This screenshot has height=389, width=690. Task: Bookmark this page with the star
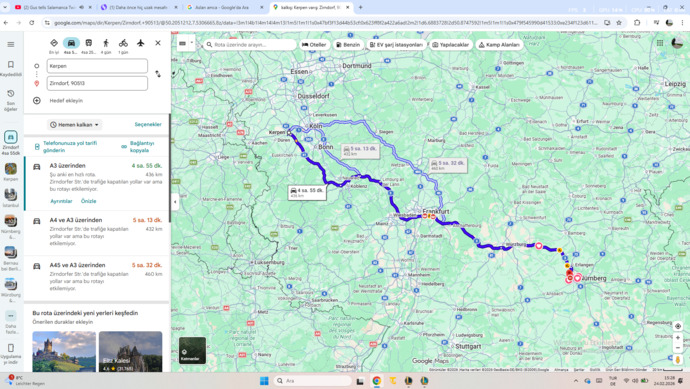(619, 22)
